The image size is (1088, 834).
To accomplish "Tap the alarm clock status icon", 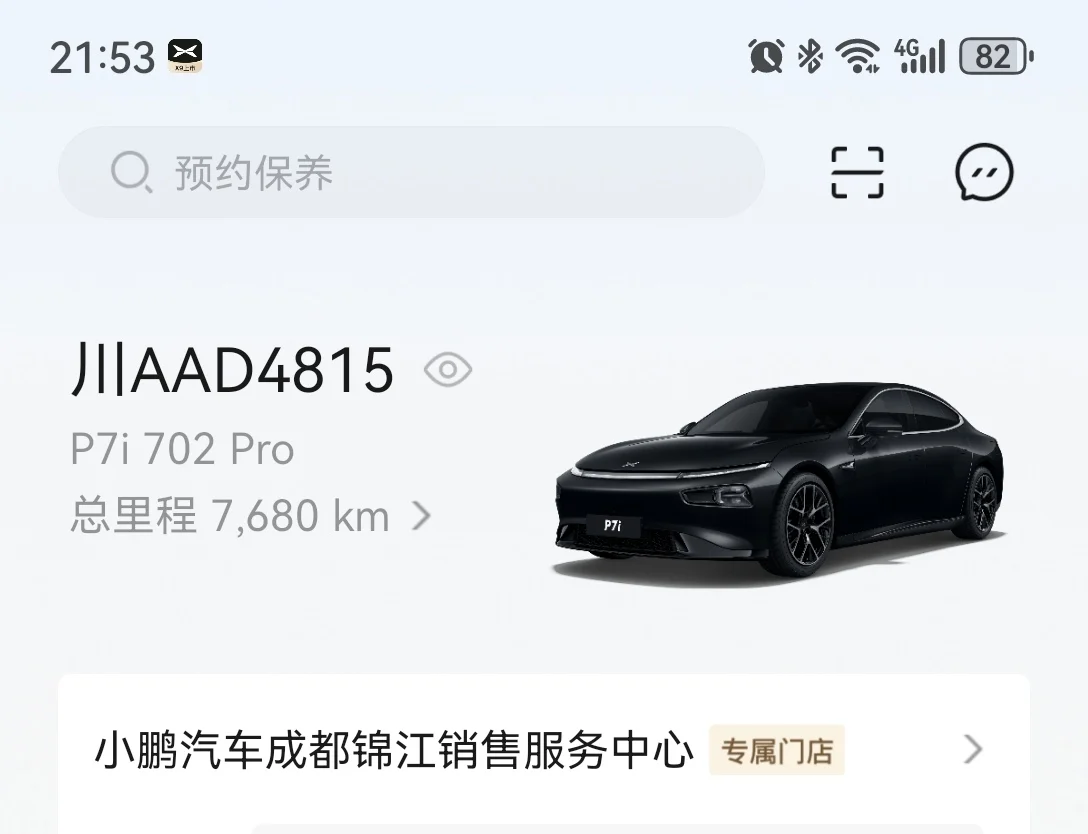I will click(x=766, y=56).
